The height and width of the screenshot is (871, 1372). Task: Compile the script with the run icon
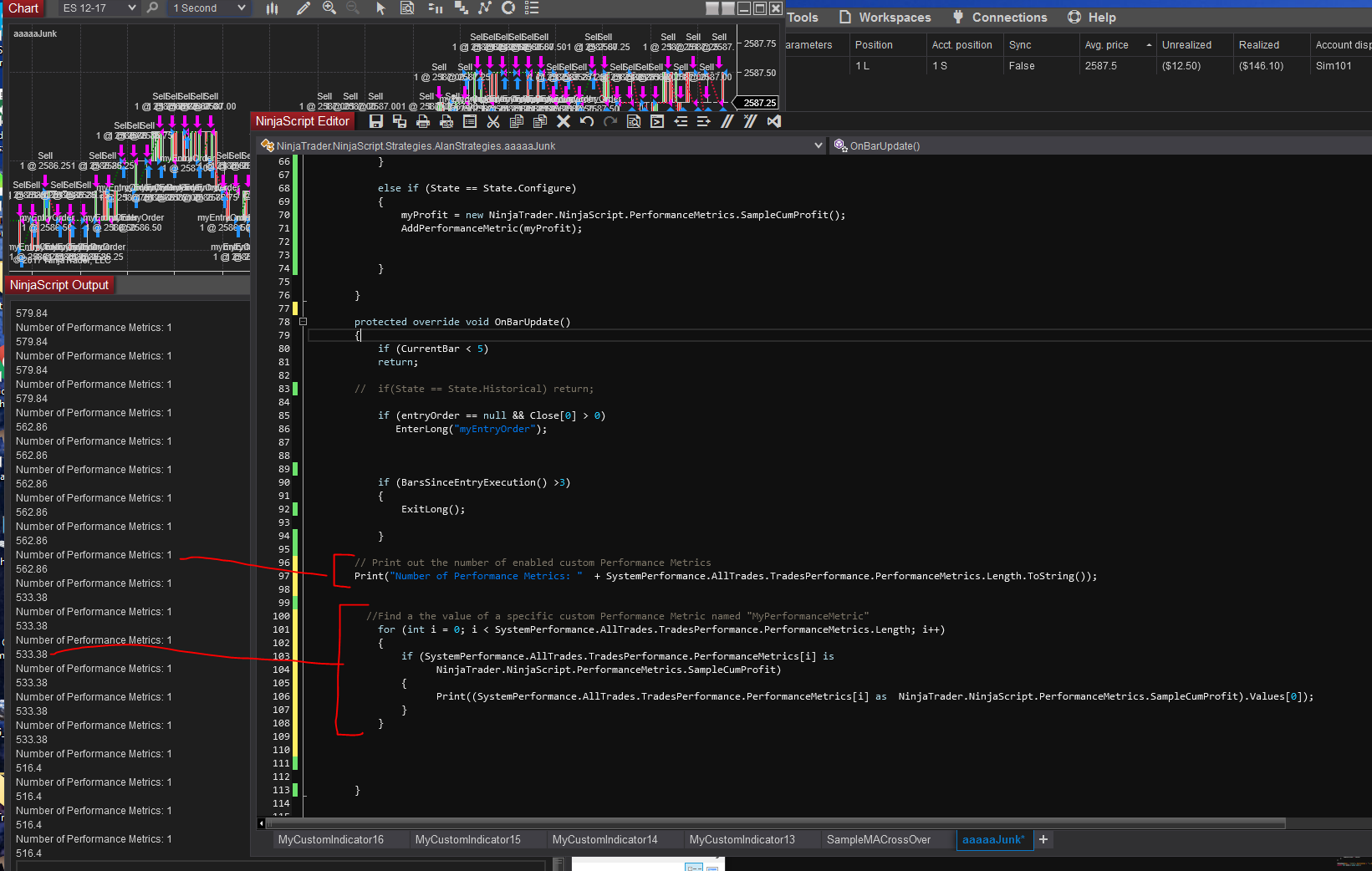click(x=657, y=121)
